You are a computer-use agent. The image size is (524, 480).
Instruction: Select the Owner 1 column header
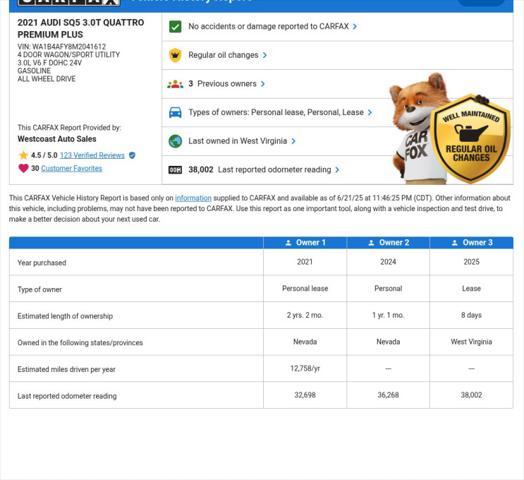click(305, 243)
